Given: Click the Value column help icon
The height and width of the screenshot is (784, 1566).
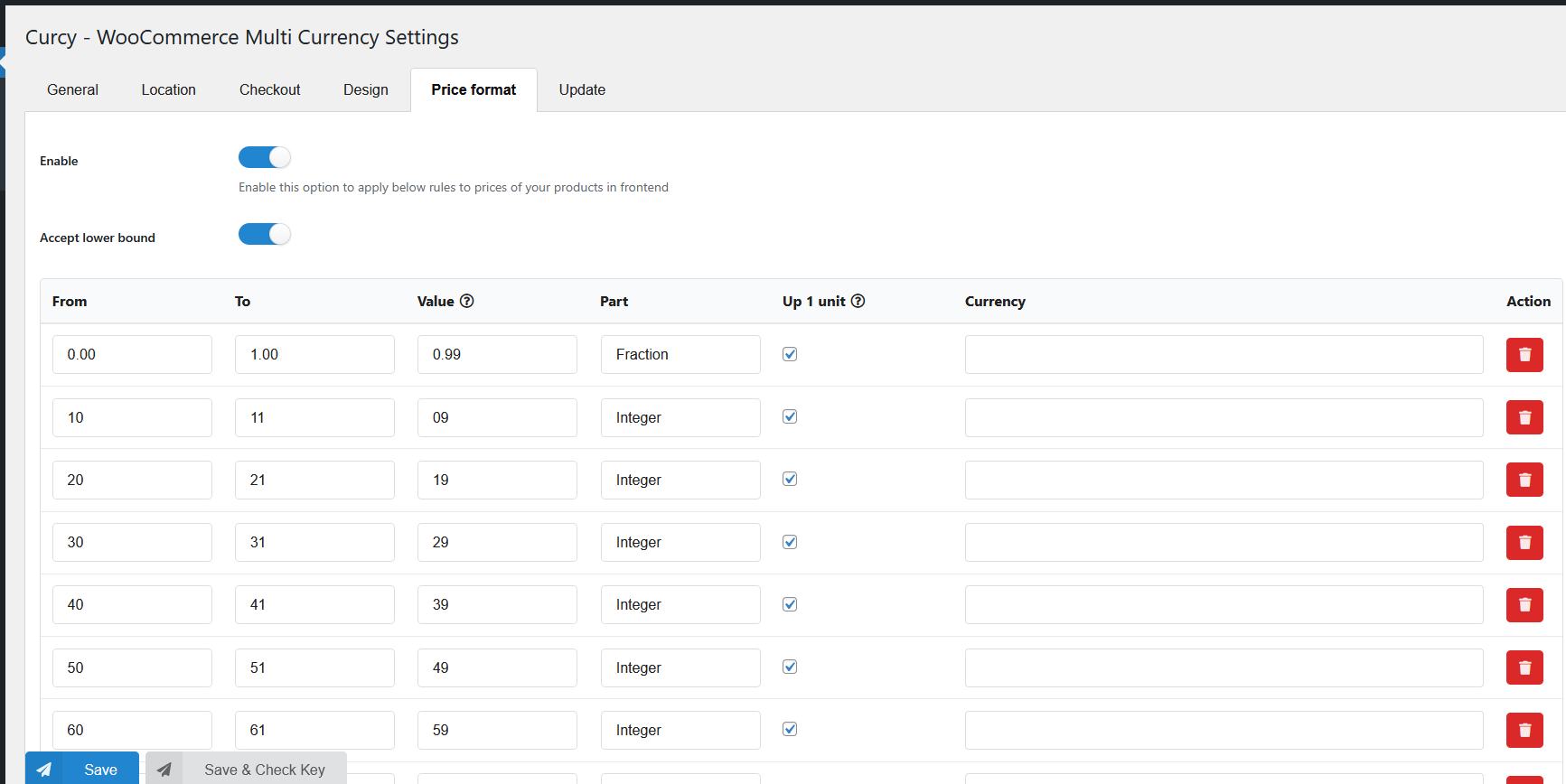Looking at the screenshot, I should [x=467, y=302].
